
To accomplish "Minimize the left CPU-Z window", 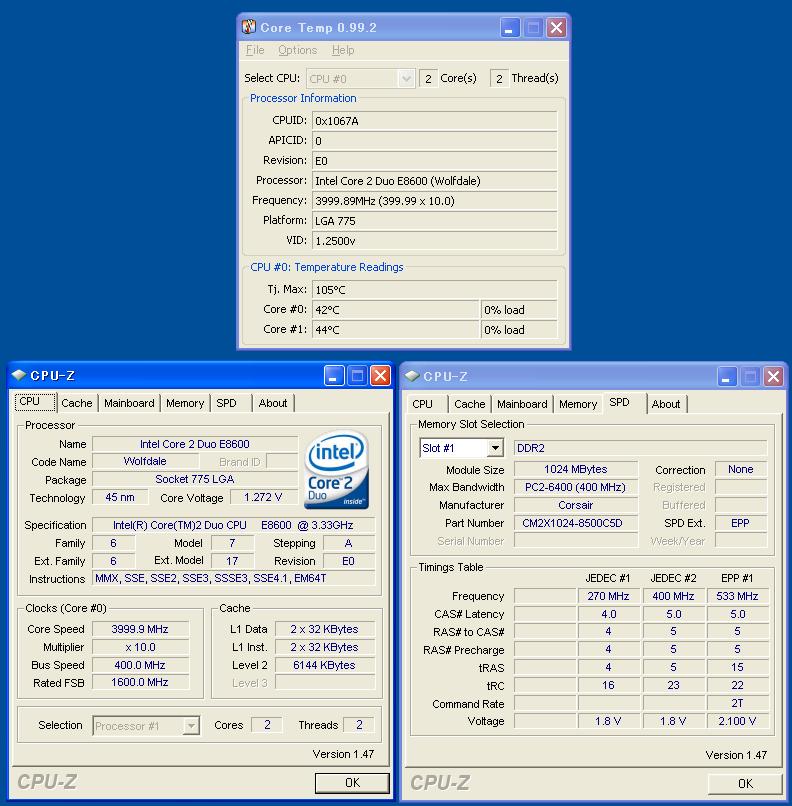I will coord(334,376).
